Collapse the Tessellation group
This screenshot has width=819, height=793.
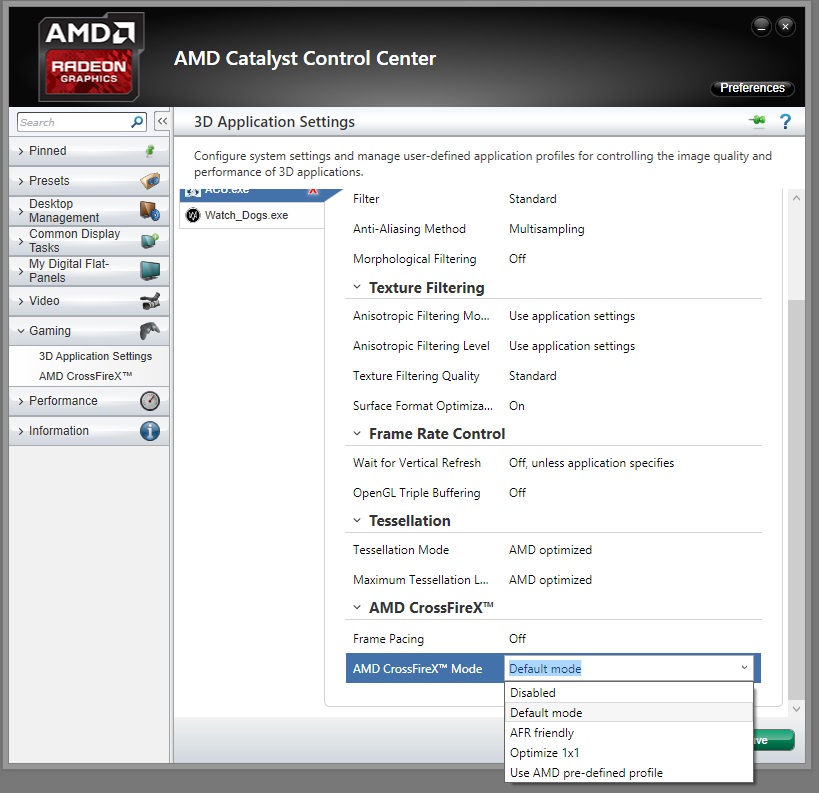tap(357, 520)
